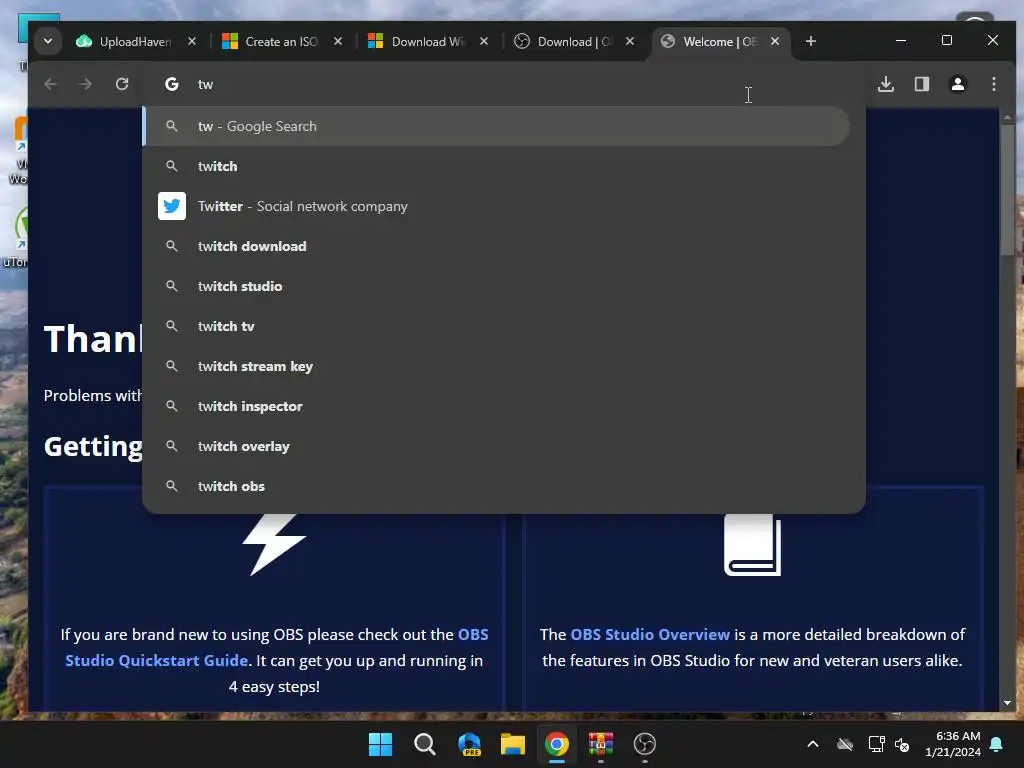Screen dimensions: 1024x768
Task: Switch to the Download | OBS tab
Action: tap(573, 41)
